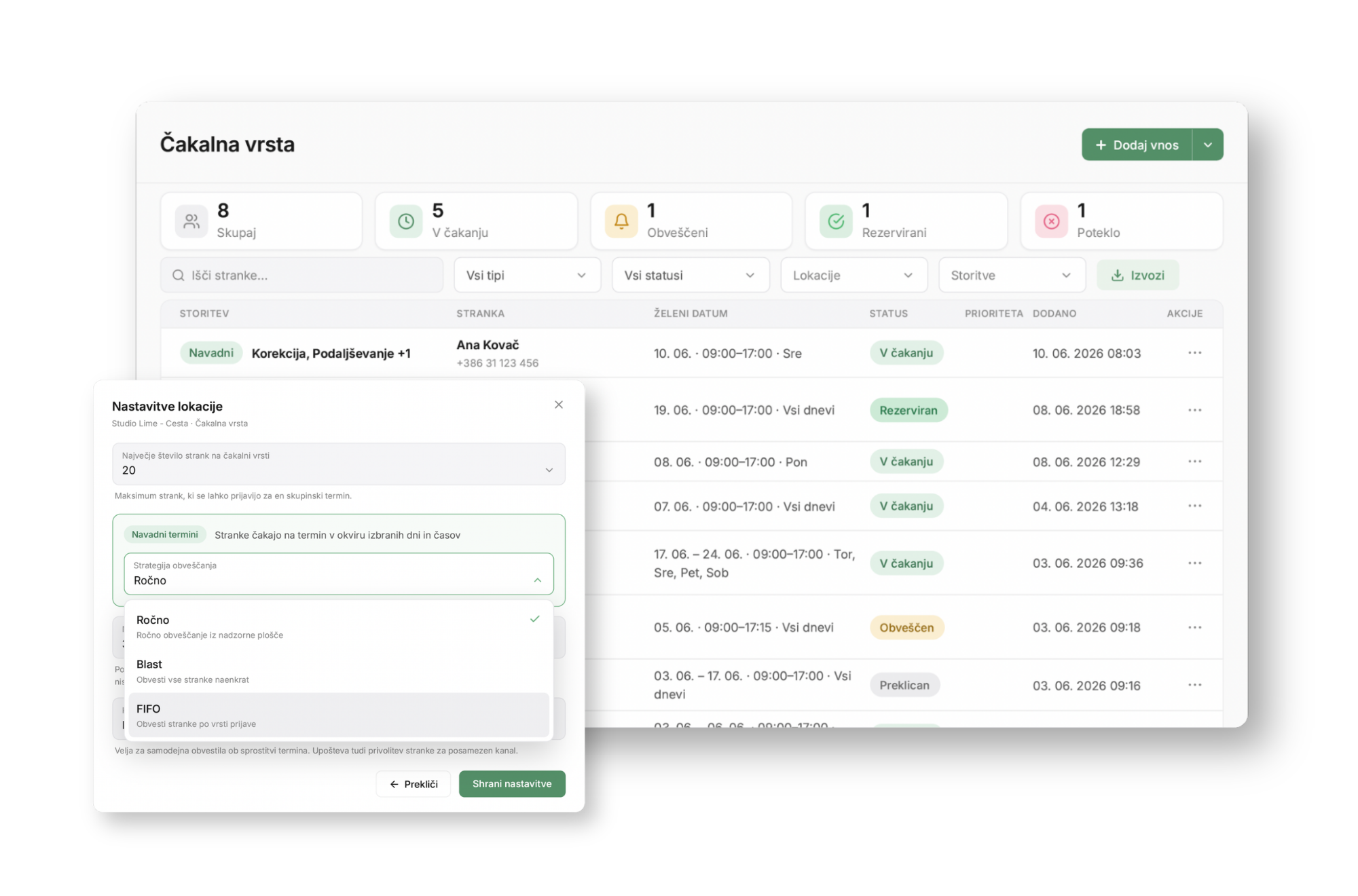Click date 19. 06. · 09:00–17:00 · Vsi dnevi

pyautogui.click(x=744, y=410)
